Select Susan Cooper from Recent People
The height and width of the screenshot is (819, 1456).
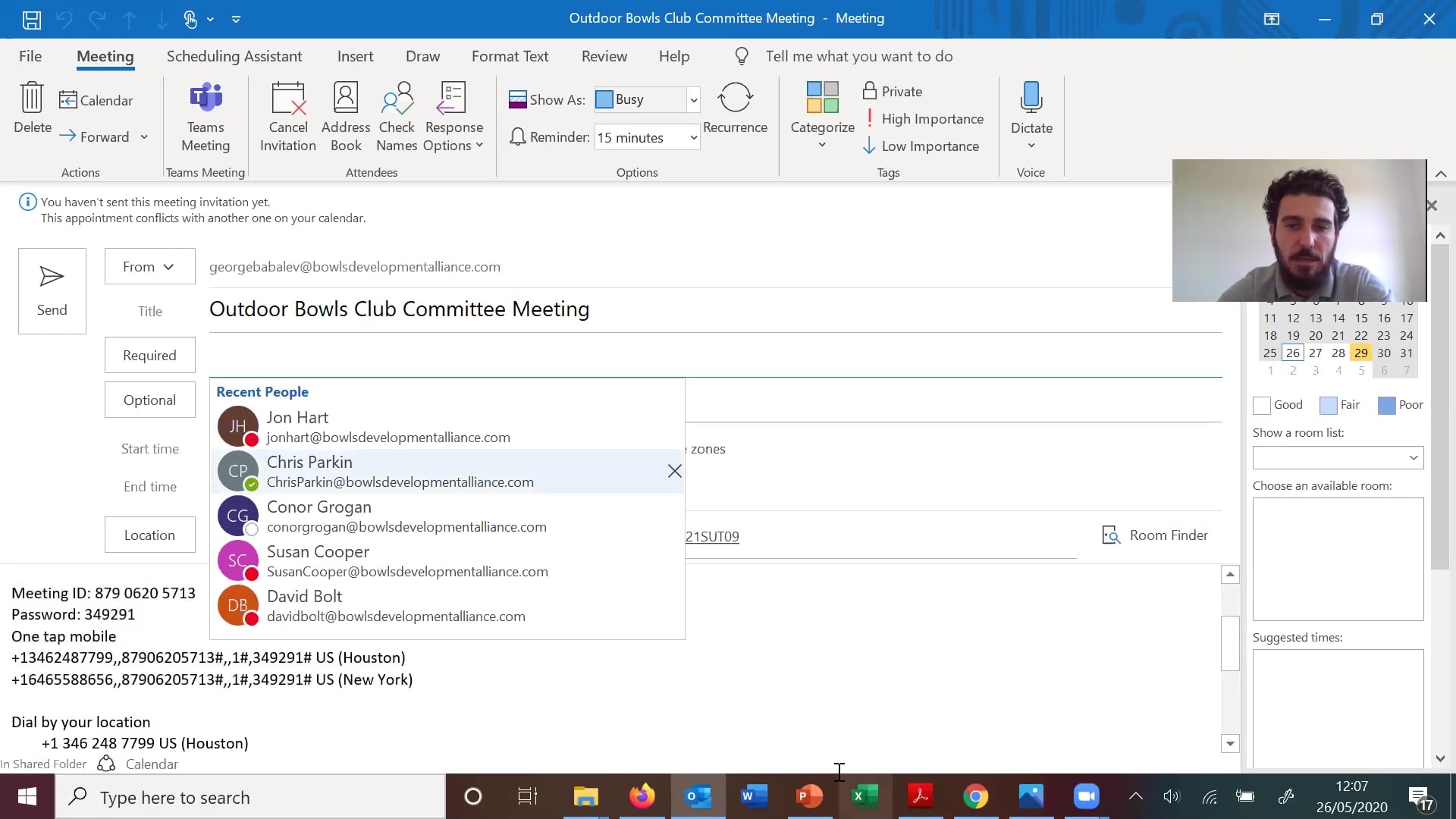pos(447,561)
